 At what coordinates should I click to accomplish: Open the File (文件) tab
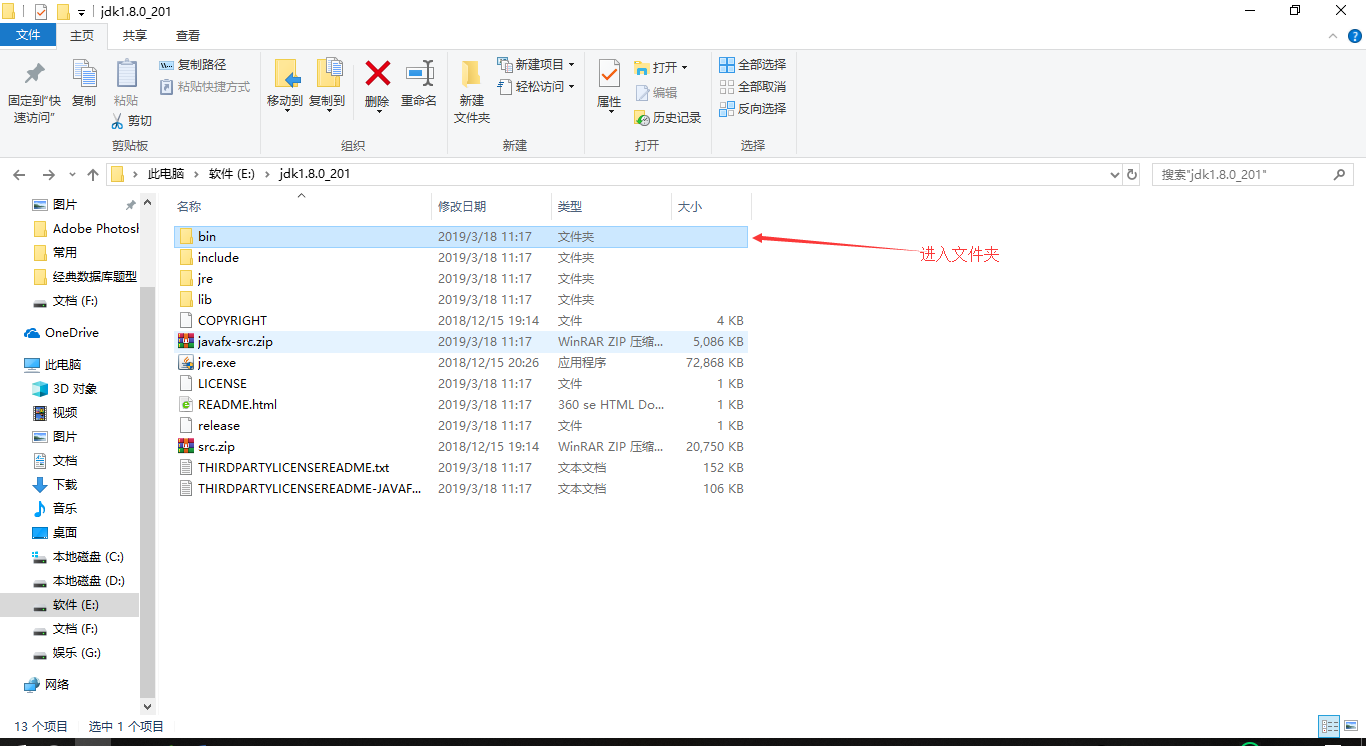click(28, 35)
